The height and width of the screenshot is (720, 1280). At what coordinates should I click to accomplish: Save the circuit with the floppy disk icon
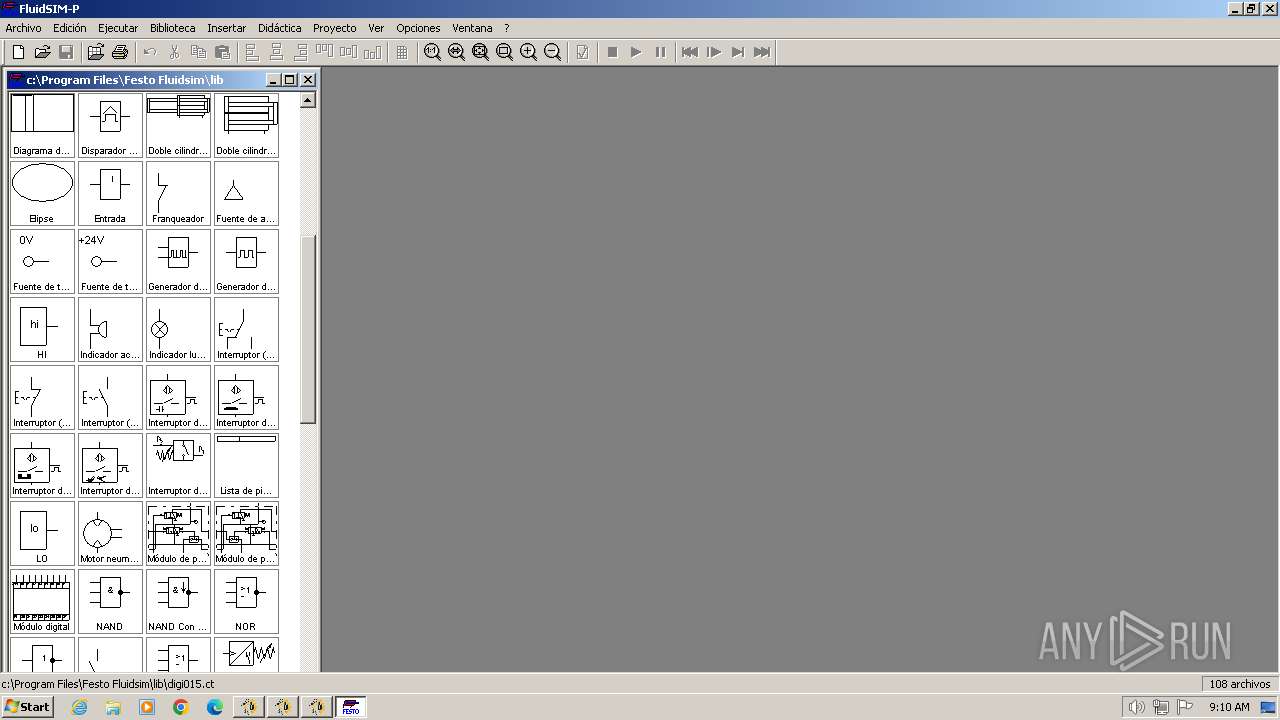[x=66, y=52]
